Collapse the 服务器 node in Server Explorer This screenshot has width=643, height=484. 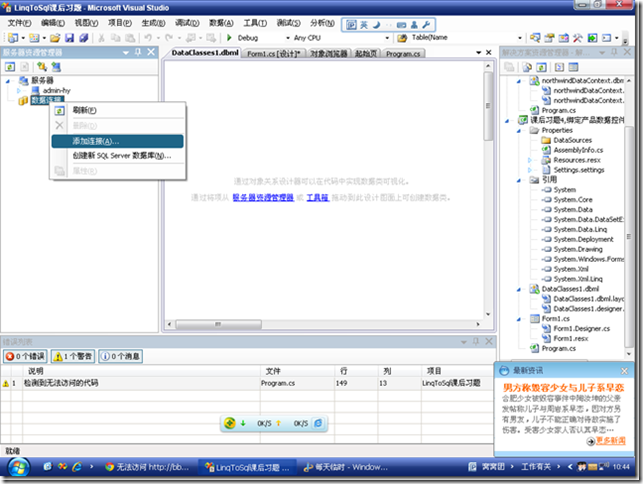pyautogui.click(x=8, y=81)
